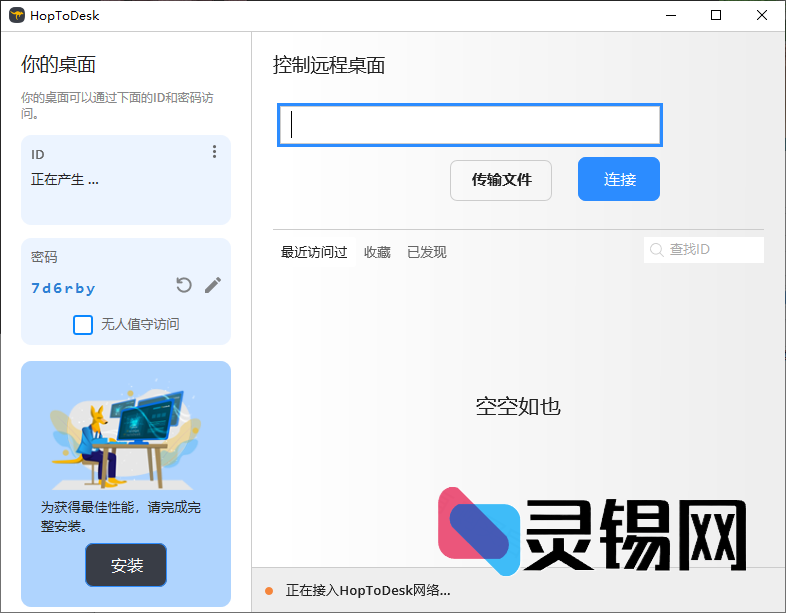Screen dimensions: 786x613
Task: Click the 你的桌面 heading
Action: coord(58,65)
